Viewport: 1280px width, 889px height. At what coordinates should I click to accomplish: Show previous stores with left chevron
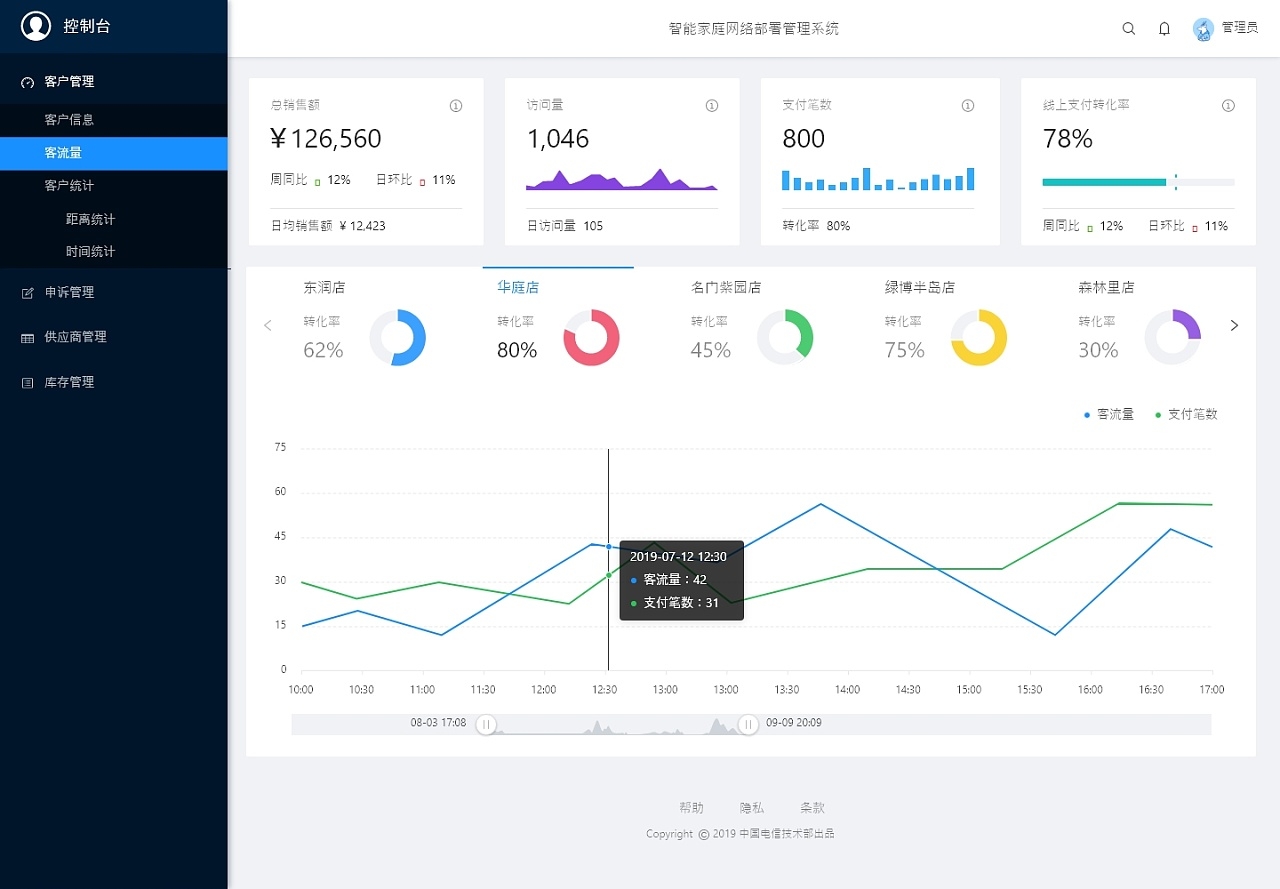[x=267, y=325]
